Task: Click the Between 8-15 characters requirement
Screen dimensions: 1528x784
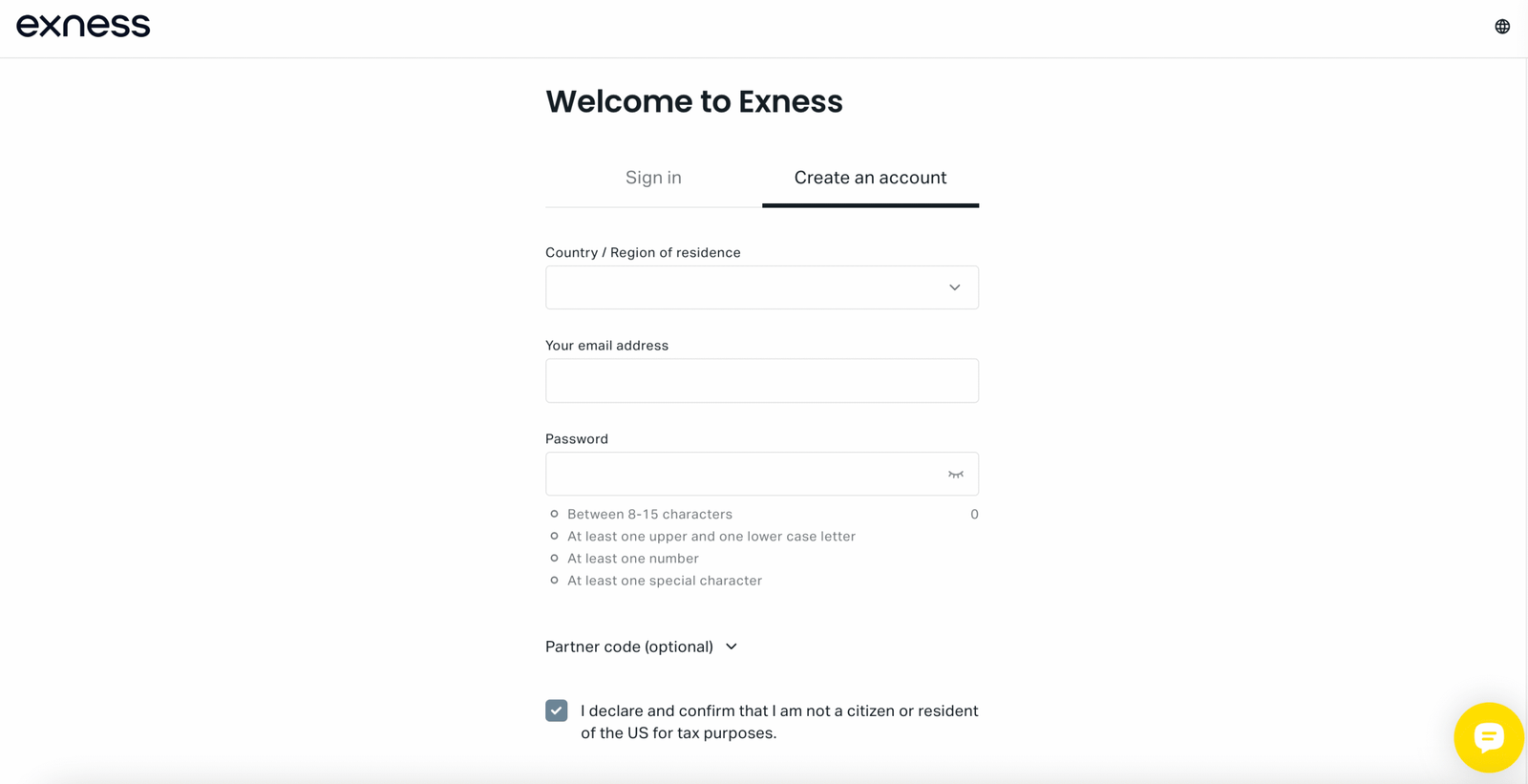Action: pyautogui.click(x=649, y=514)
